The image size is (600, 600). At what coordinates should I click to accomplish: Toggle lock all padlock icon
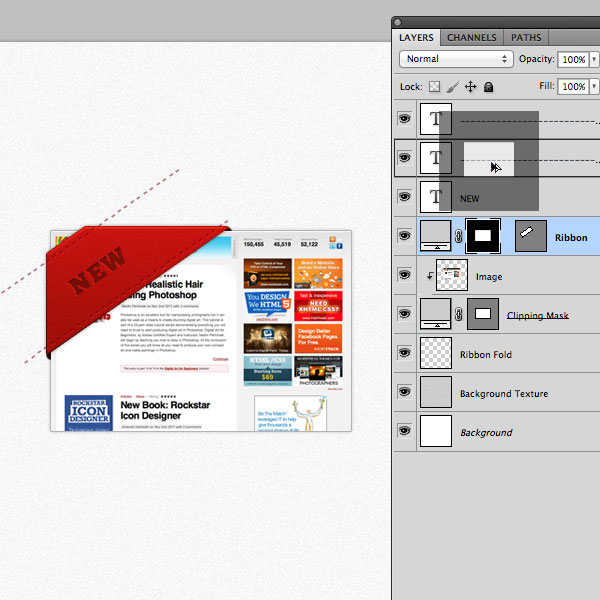click(x=488, y=87)
